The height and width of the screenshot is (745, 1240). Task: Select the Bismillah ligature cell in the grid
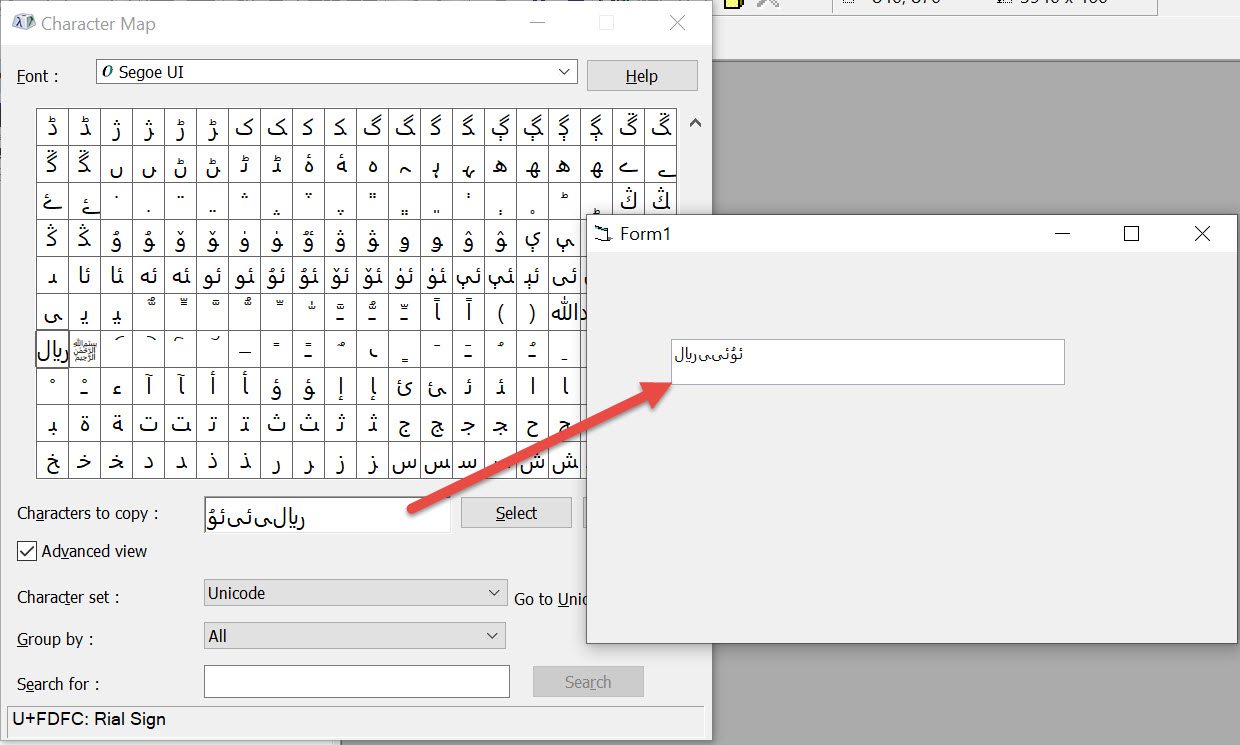coord(85,350)
